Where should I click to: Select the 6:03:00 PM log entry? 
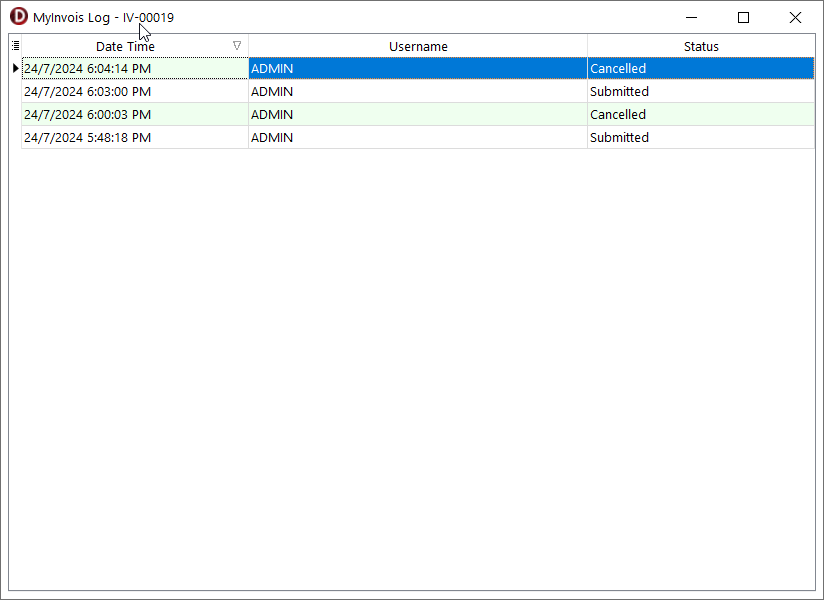[x=87, y=92]
